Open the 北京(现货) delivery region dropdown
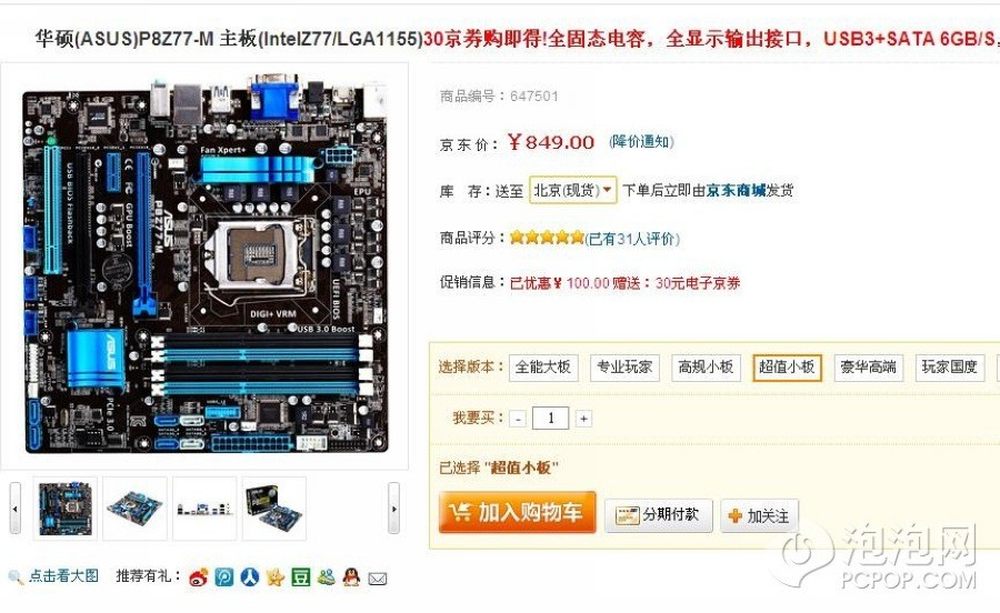 (x=573, y=190)
